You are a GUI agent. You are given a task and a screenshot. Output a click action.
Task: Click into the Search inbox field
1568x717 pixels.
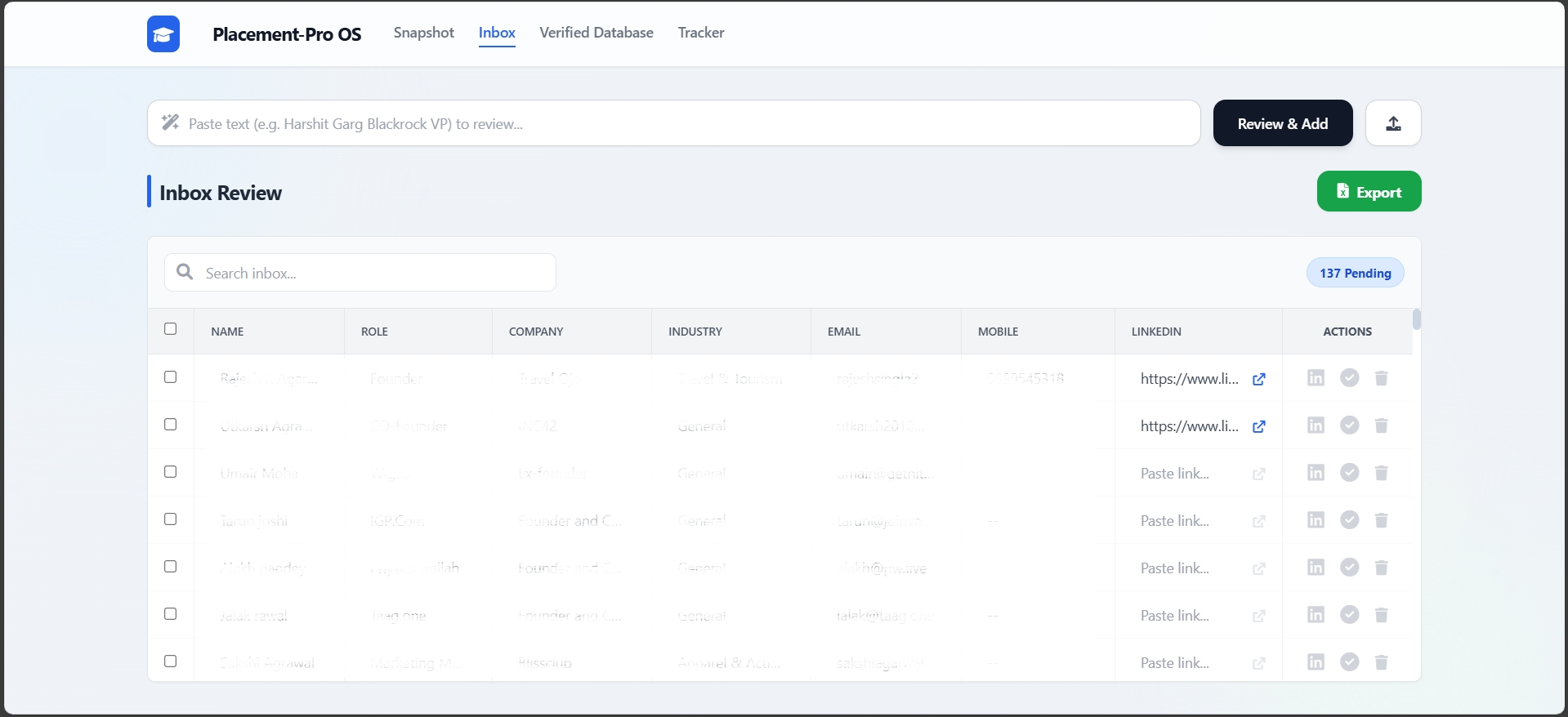click(x=360, y=273)
